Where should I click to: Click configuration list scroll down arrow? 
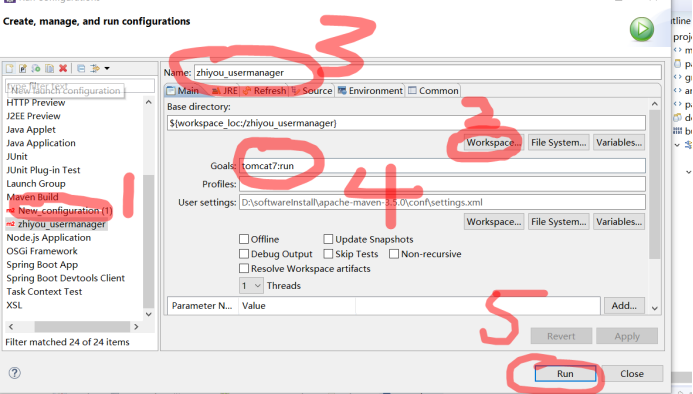148,314
